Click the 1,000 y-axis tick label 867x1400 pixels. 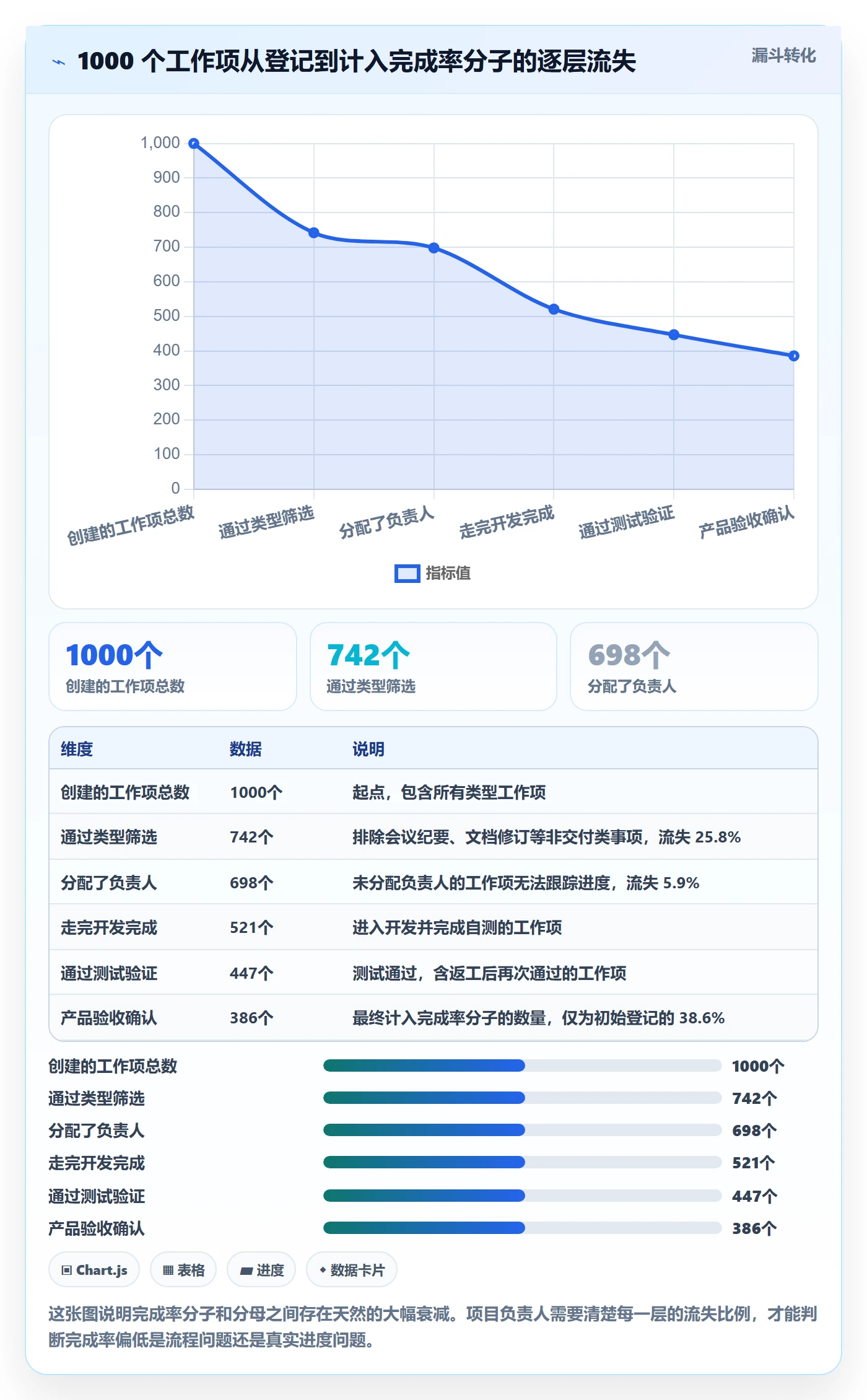pos(160,143)
